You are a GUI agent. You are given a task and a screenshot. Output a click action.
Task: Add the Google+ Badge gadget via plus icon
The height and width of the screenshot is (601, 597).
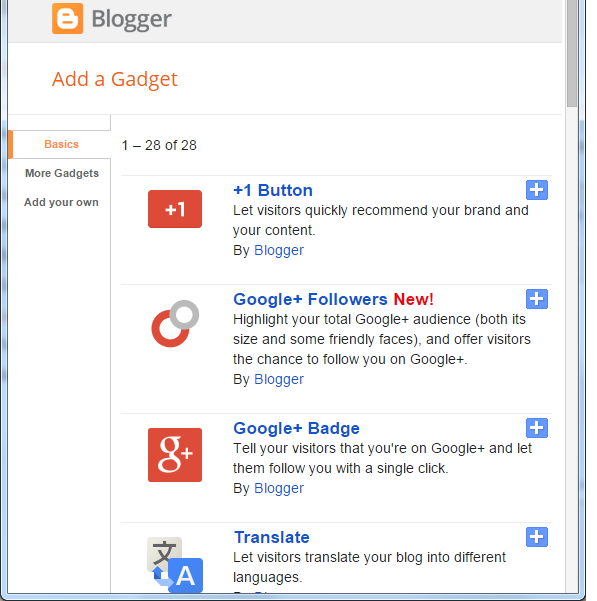coord(536,428)
